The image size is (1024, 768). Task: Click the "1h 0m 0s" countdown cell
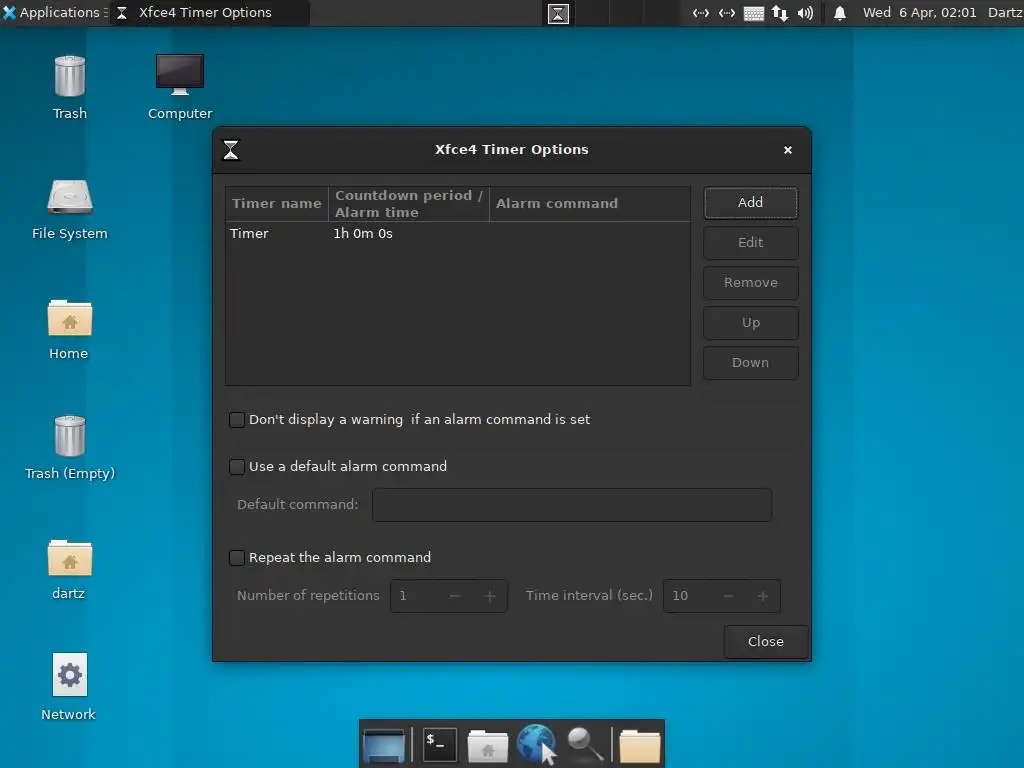[x=363, y=233]
